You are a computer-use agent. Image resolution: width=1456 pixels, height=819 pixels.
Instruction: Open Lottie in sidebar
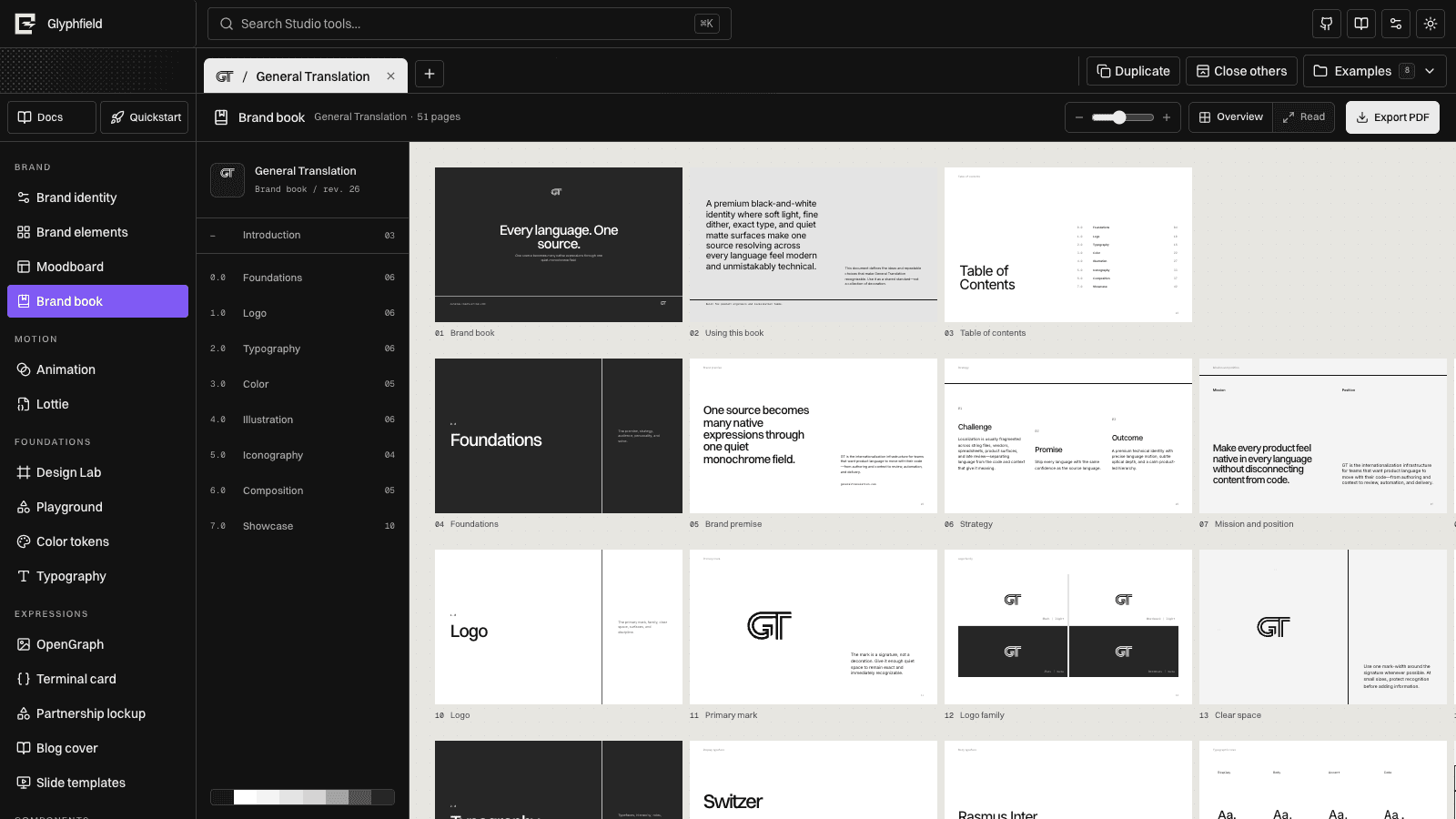pos(98,404)
